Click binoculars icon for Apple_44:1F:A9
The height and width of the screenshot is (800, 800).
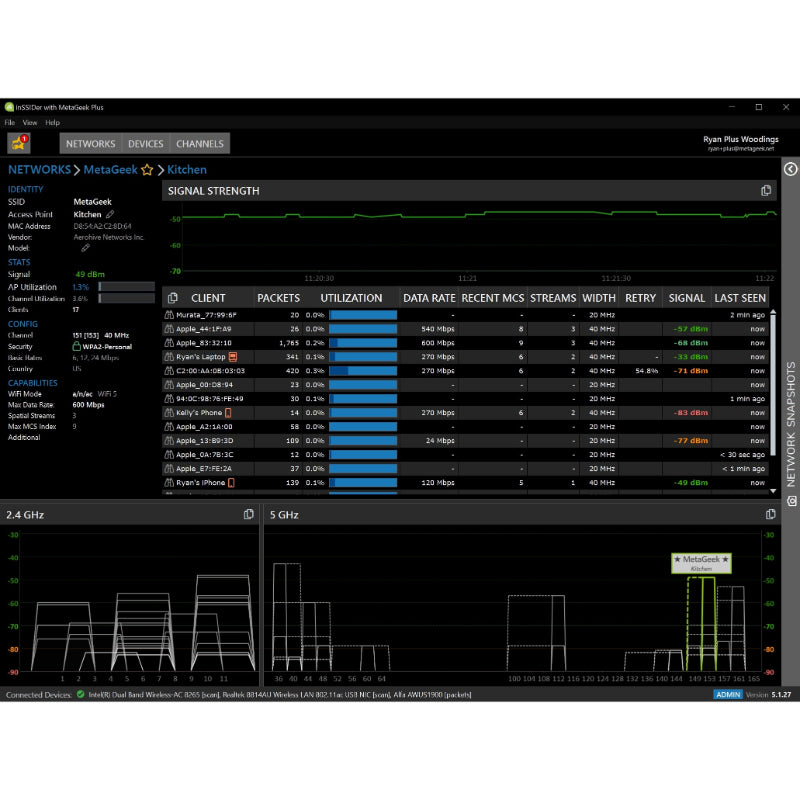tap(169, 329)
